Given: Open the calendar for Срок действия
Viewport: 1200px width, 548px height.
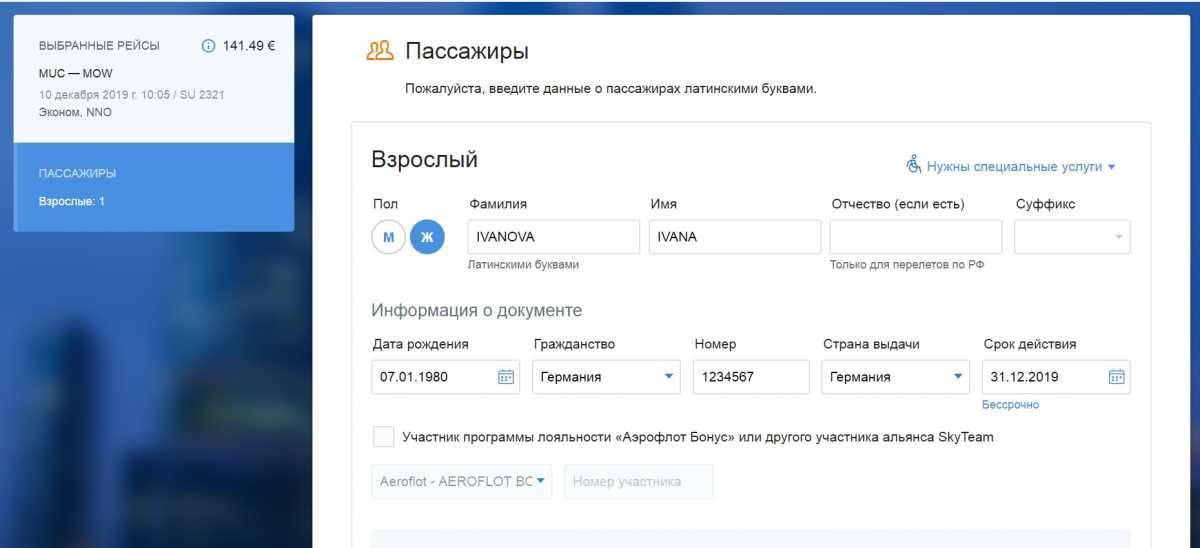Looking at the screenshot, I should pos(1117,377).
